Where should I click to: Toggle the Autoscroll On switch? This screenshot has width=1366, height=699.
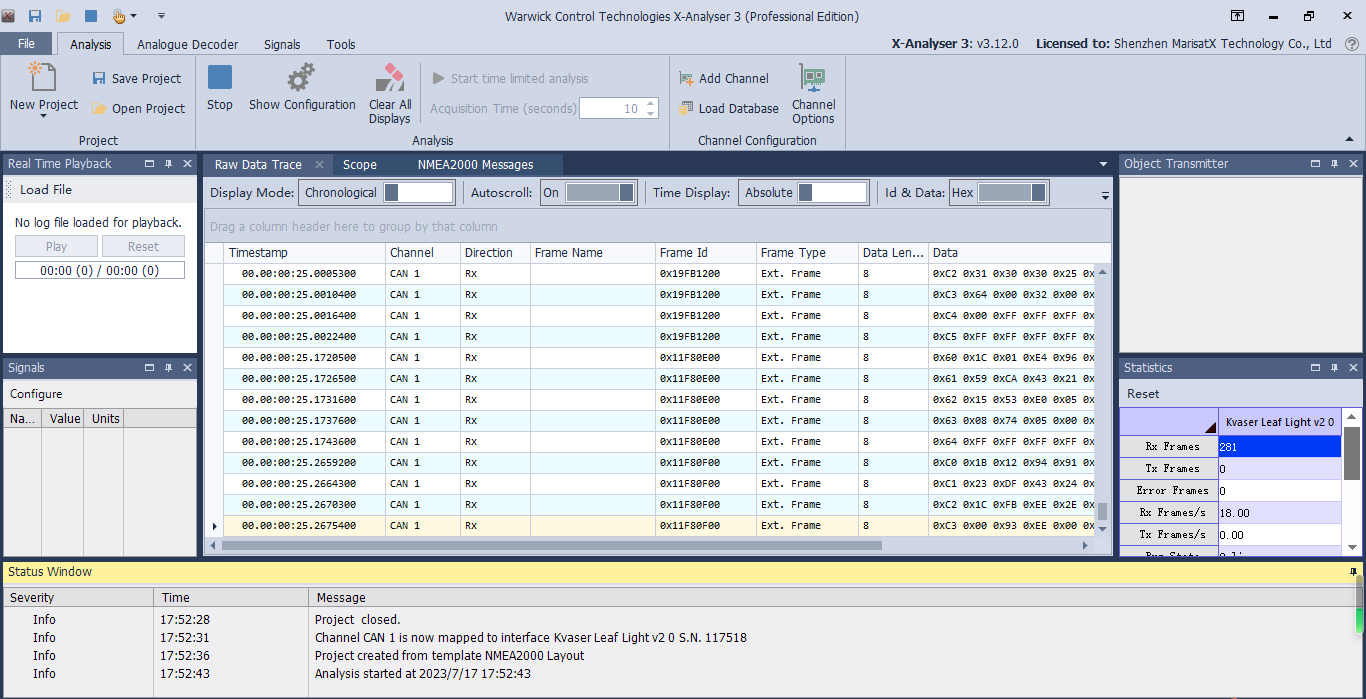coord(599,193)
